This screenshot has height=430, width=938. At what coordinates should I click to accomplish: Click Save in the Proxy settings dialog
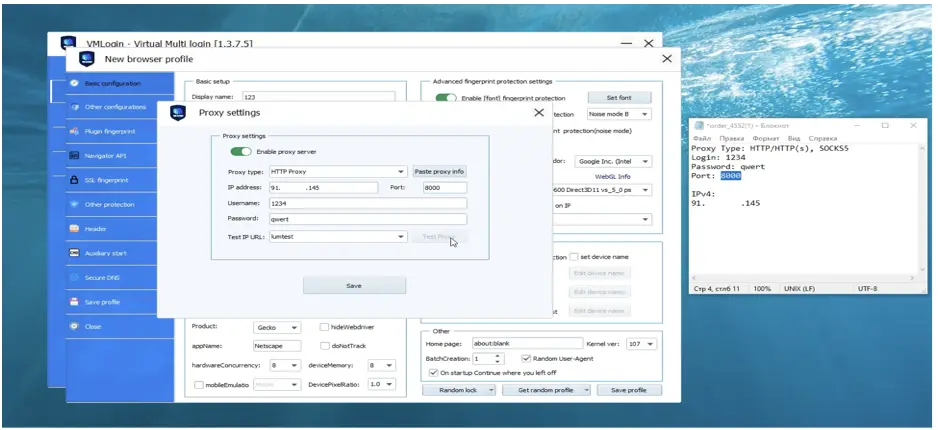(354, 286)
